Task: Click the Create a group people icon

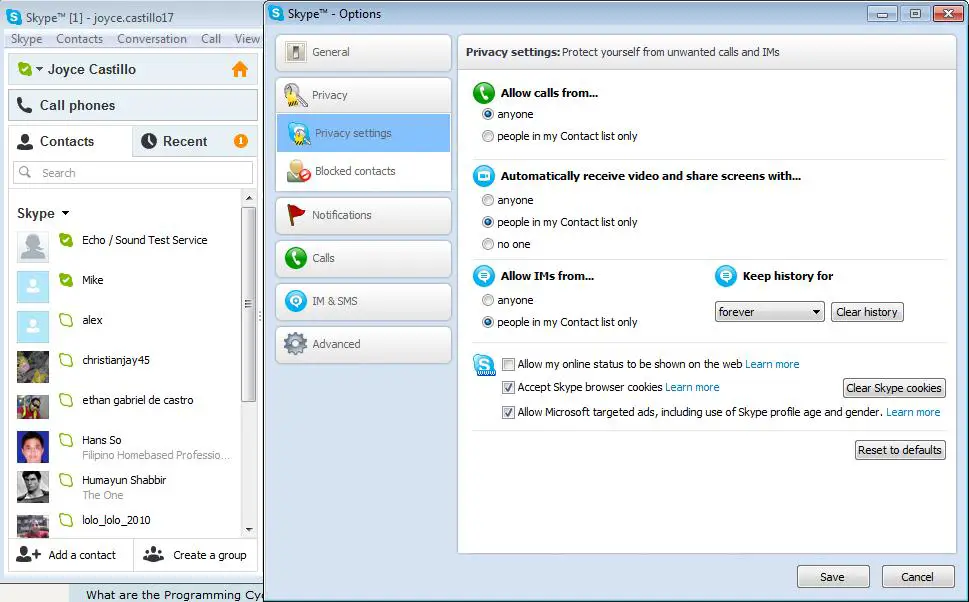Action: (x=153, y=554)
